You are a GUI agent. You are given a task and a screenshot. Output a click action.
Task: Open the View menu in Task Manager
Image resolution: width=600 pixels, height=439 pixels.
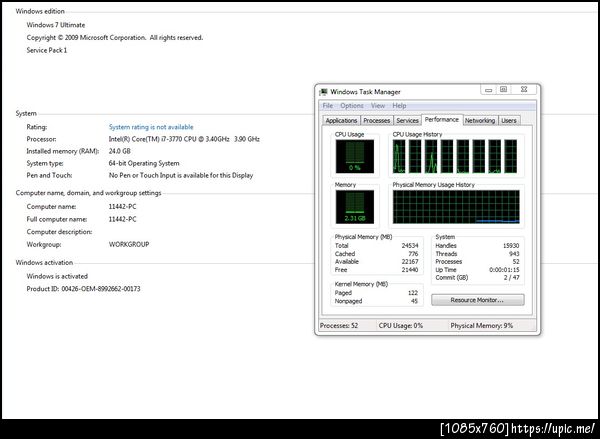tap(378, 106)
